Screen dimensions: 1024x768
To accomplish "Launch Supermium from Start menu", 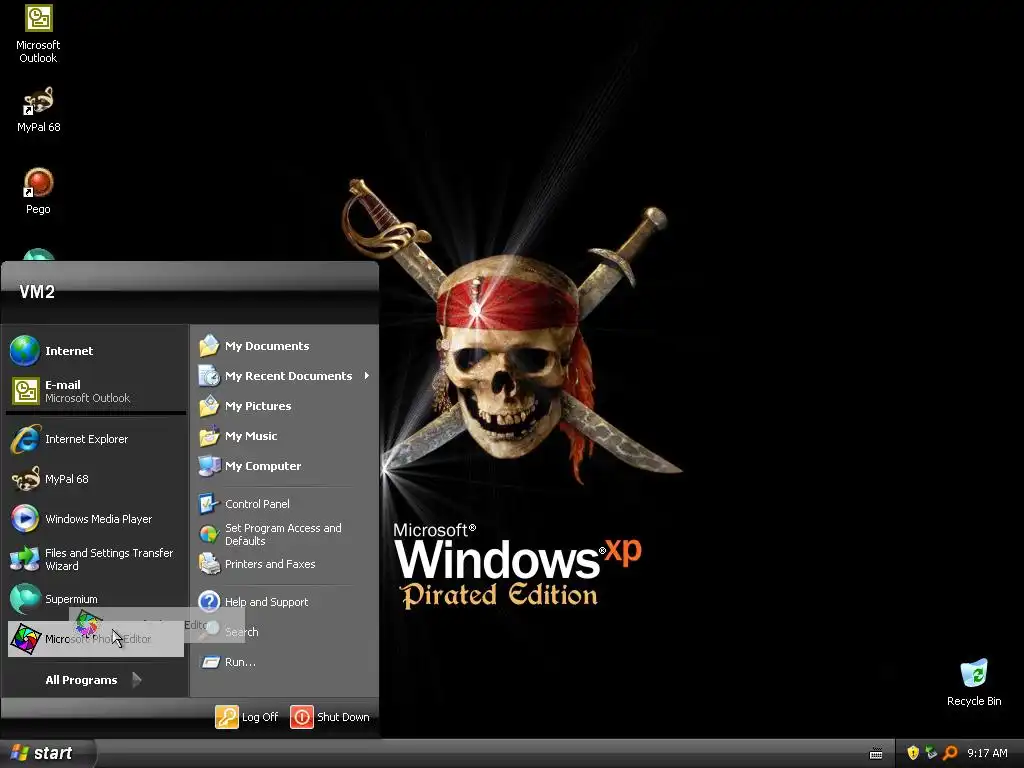I will 95,599.
